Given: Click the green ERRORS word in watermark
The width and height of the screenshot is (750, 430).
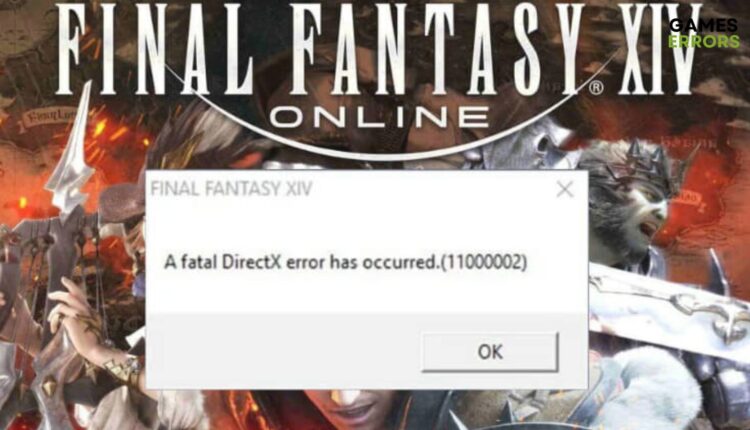Looking at the screenshot, I should (x=704, y=42).
